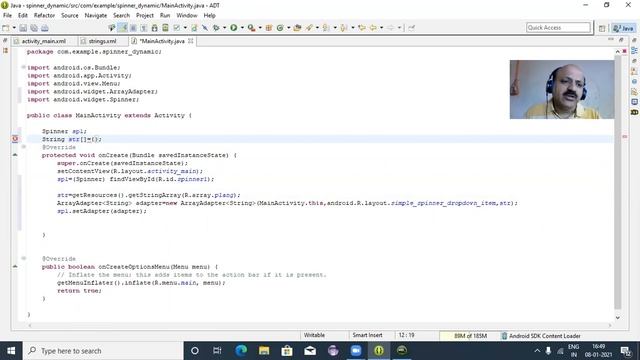Expand the Run configurations dropdown arrow

click(242, 28)
